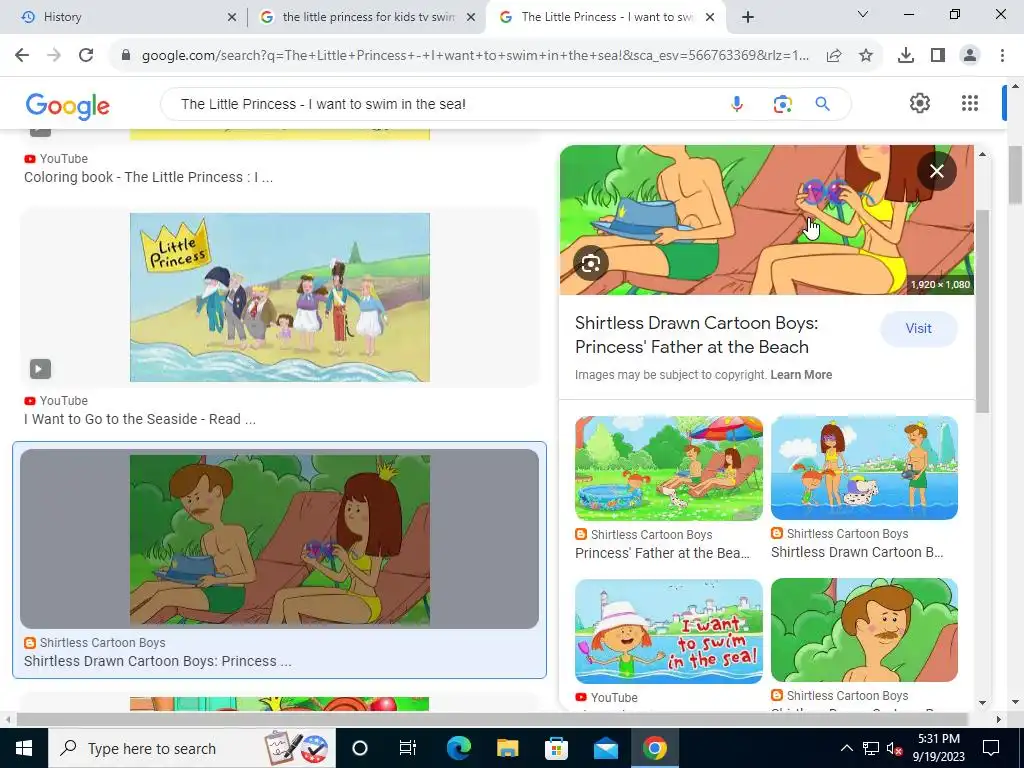Open Google quick settings gear
The width and height of the screenshot is (1024, 768).
click(920, 103)
